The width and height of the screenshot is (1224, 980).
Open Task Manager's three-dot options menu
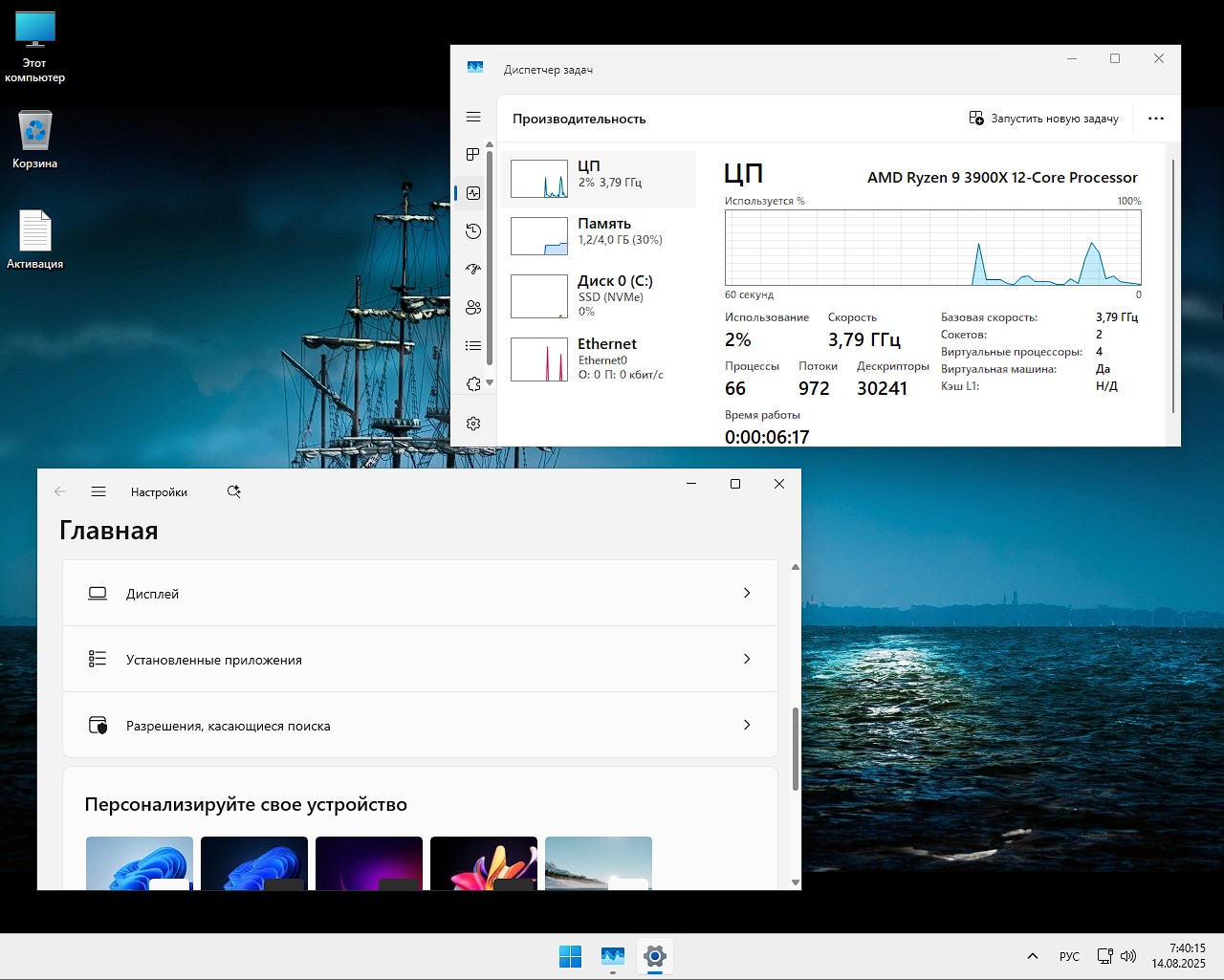1156,118
